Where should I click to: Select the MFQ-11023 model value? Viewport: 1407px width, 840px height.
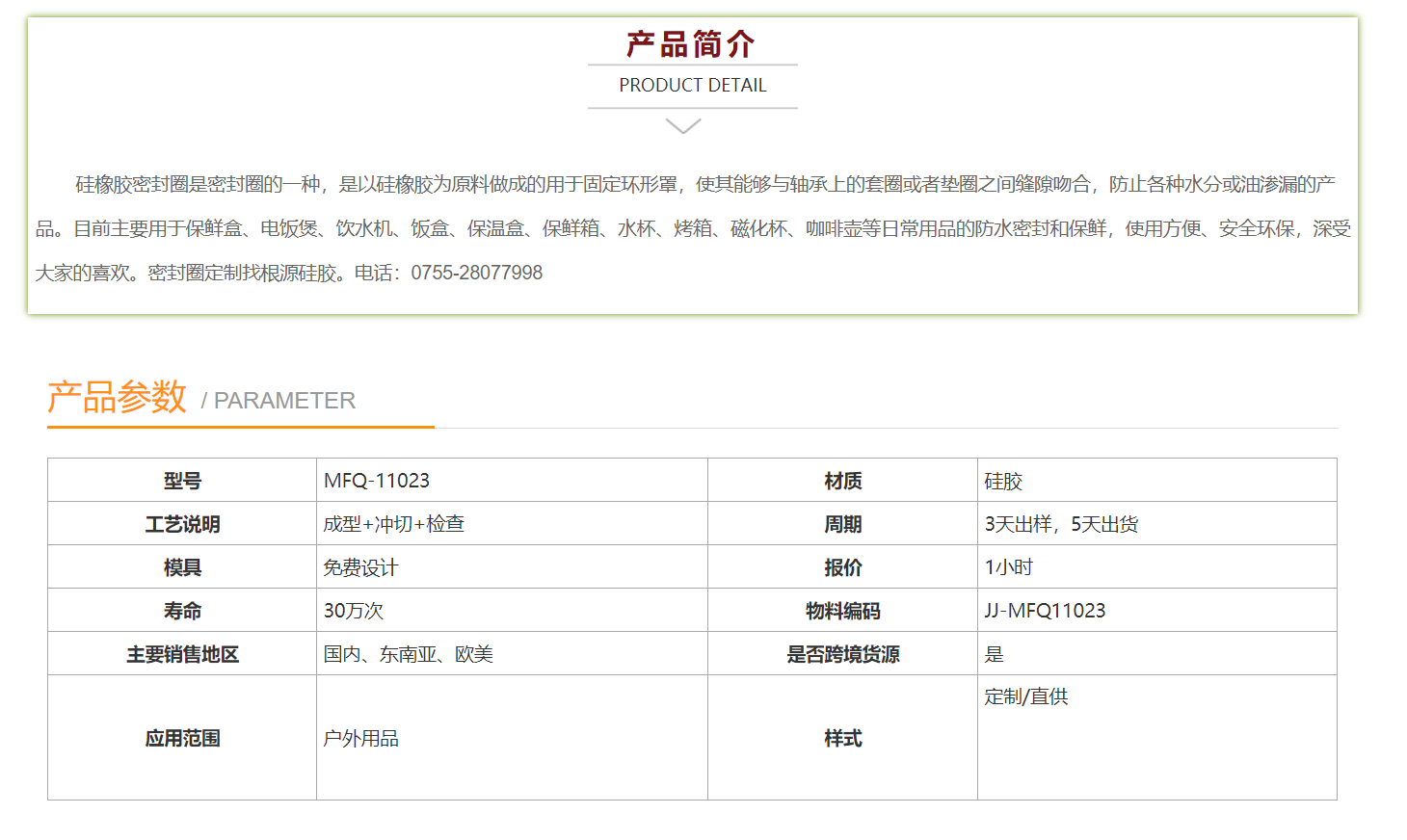[x=377, y=481]
